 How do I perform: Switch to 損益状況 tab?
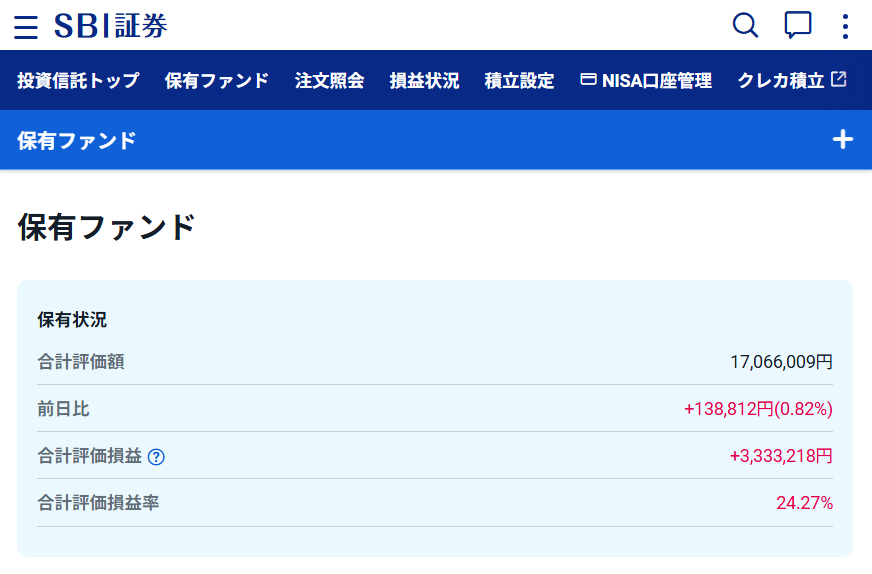point(424,81)
